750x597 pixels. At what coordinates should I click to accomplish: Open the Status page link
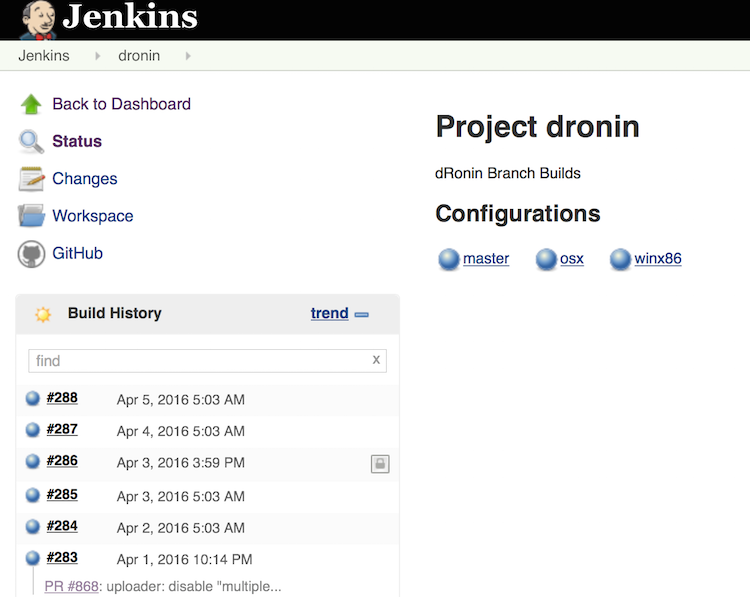(77, 142)
